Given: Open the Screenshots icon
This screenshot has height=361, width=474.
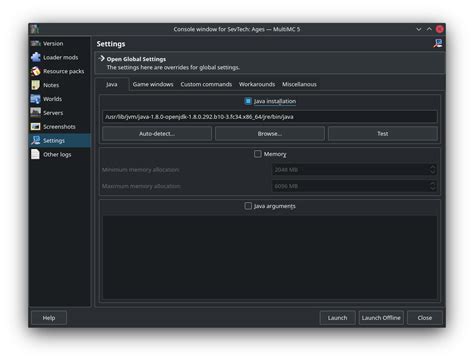Looking at the screenshot, I should pyautogui.click(x=35, y=127).
